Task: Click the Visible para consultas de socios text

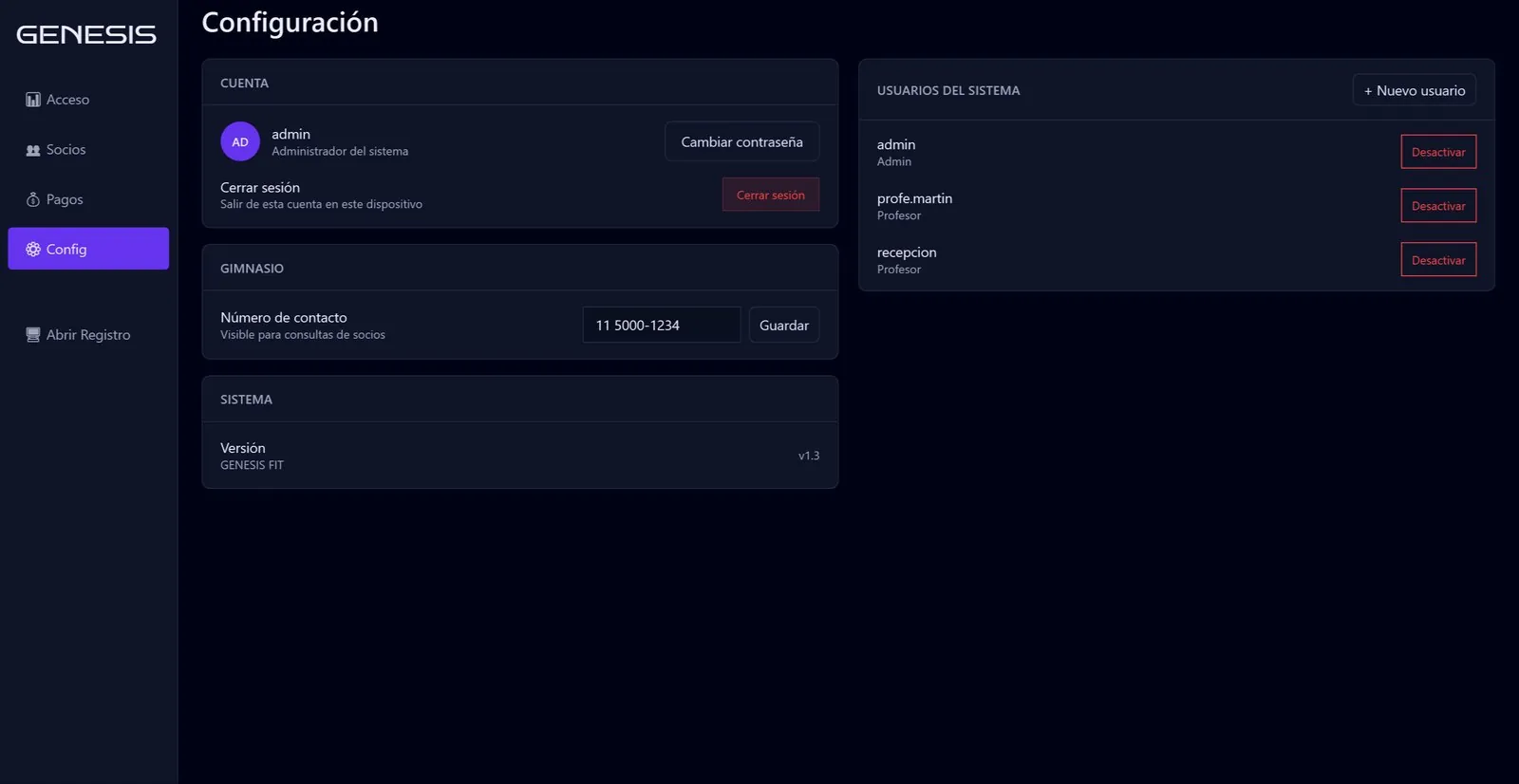Action: 303,335
